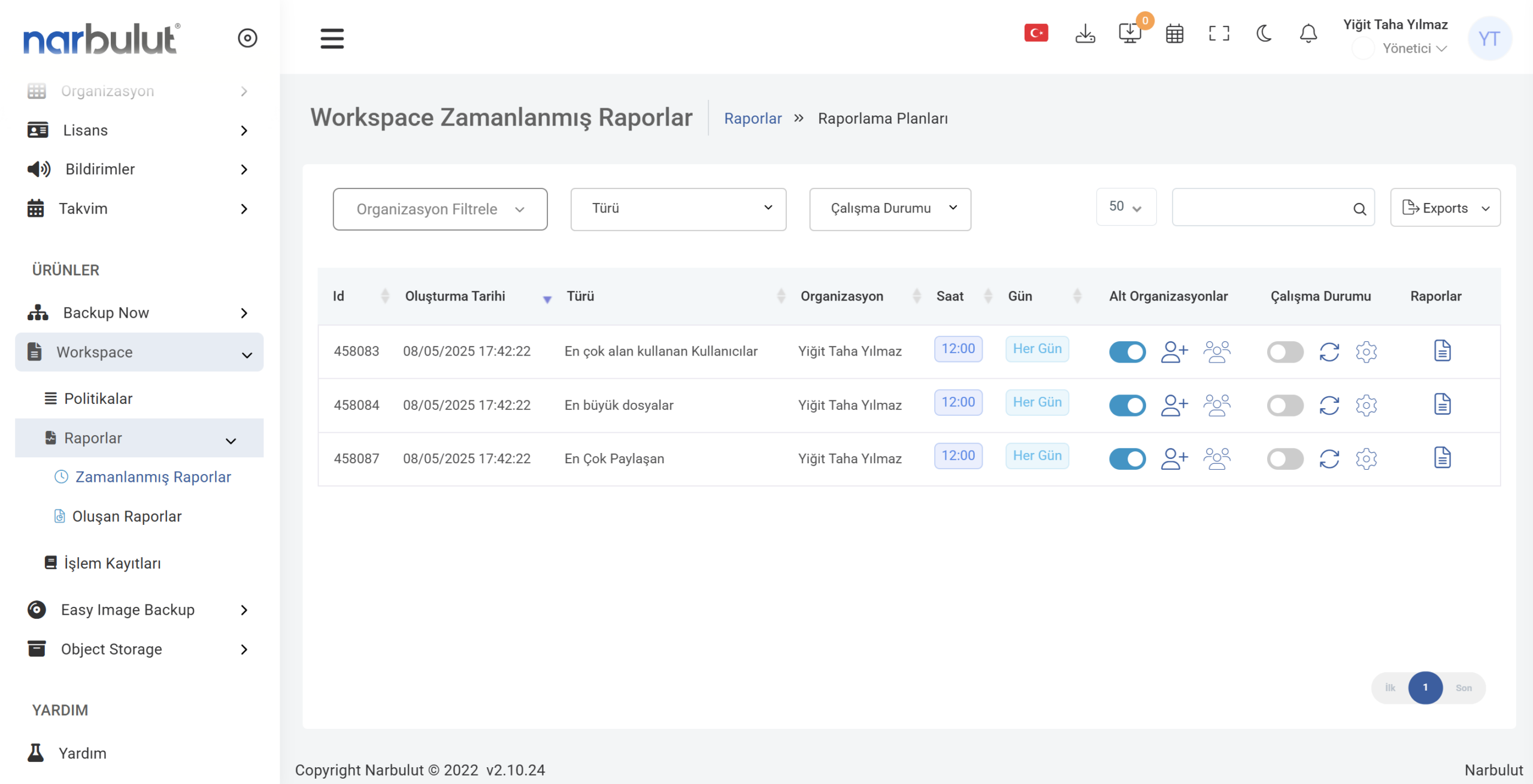This screenshot has height=784, width=1533.
Task: Toggle Alt Organizasyonlar switch for 458083
Action: click(1127, 352)
